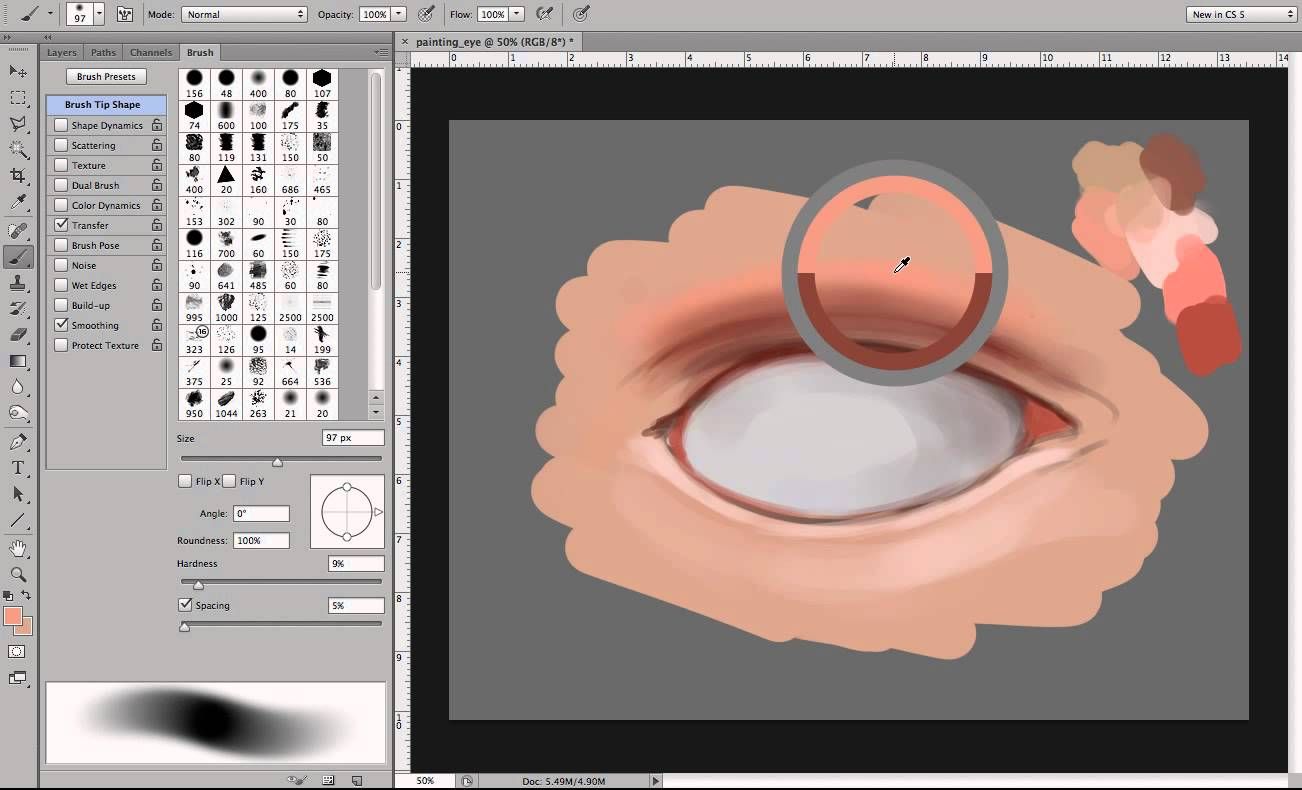This screenshot has width=1302, height=790.
Task: Select the Polygonal Lasso tool
Action: click(x=18, y=124)
